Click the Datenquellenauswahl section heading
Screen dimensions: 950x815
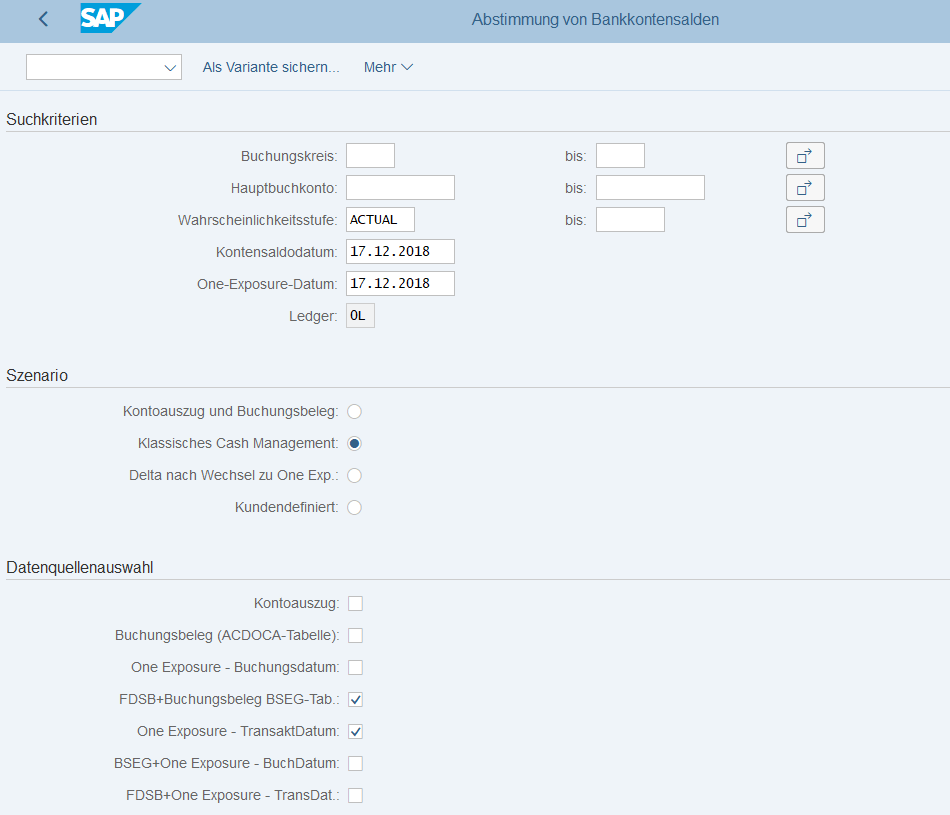click(79, 568)
